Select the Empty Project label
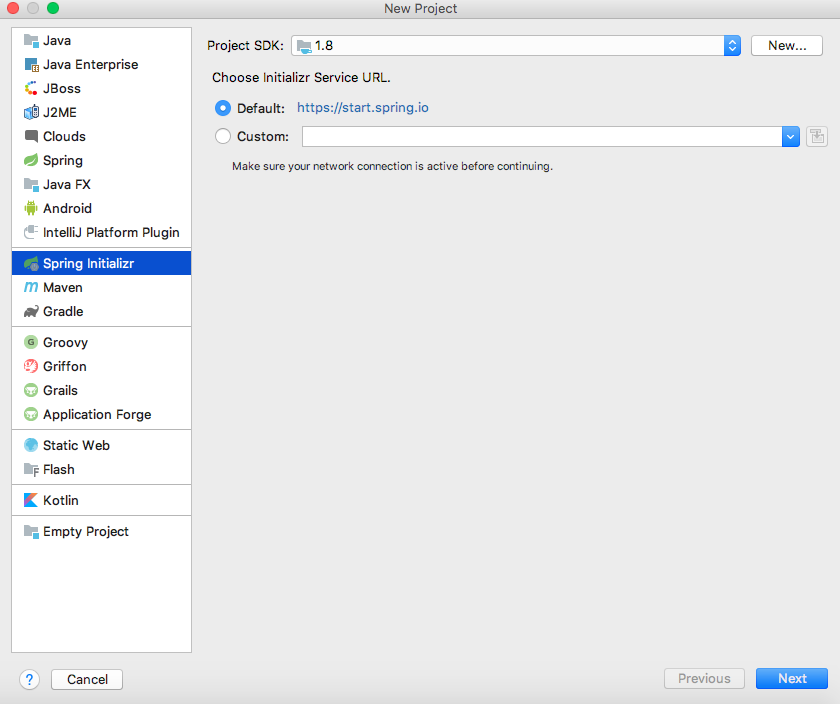Viewport: 840px width, 704px height. point(86,531)
